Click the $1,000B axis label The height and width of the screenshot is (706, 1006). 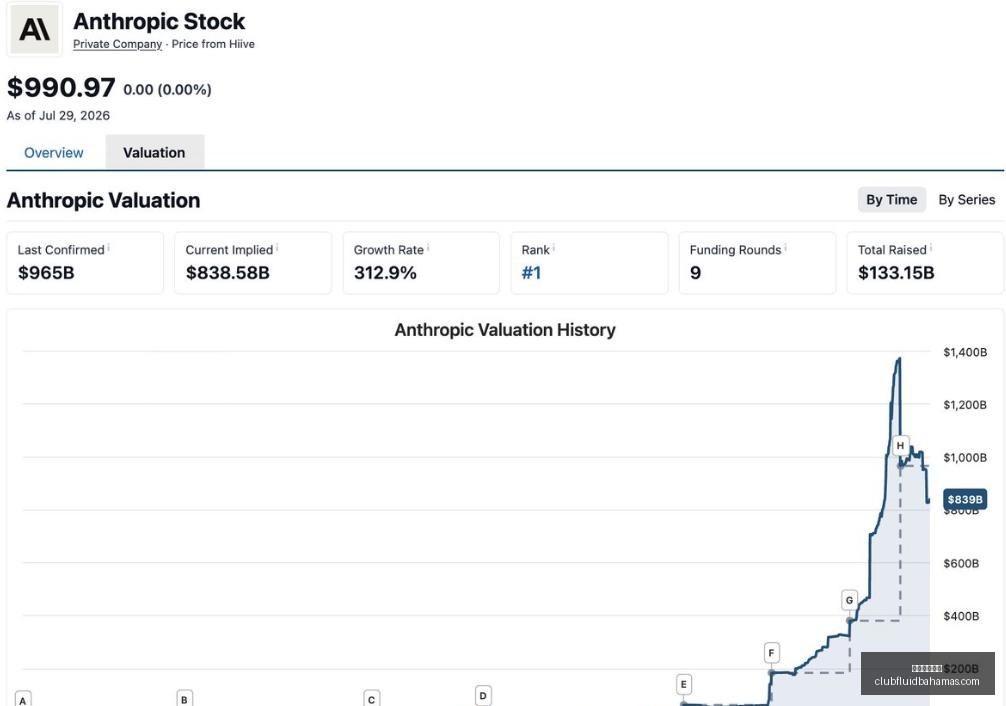pos(965,458)
